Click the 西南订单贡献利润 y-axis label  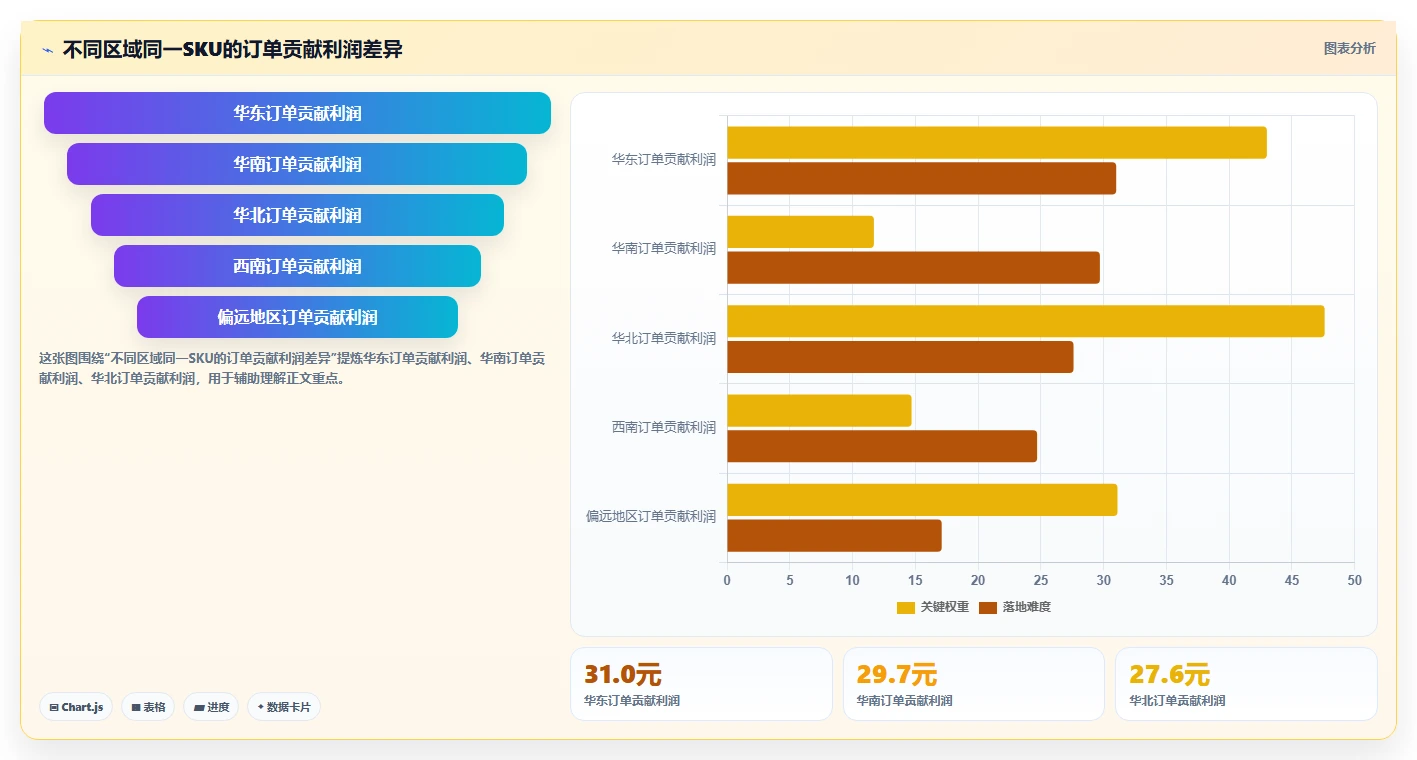(x=664, y=427)
